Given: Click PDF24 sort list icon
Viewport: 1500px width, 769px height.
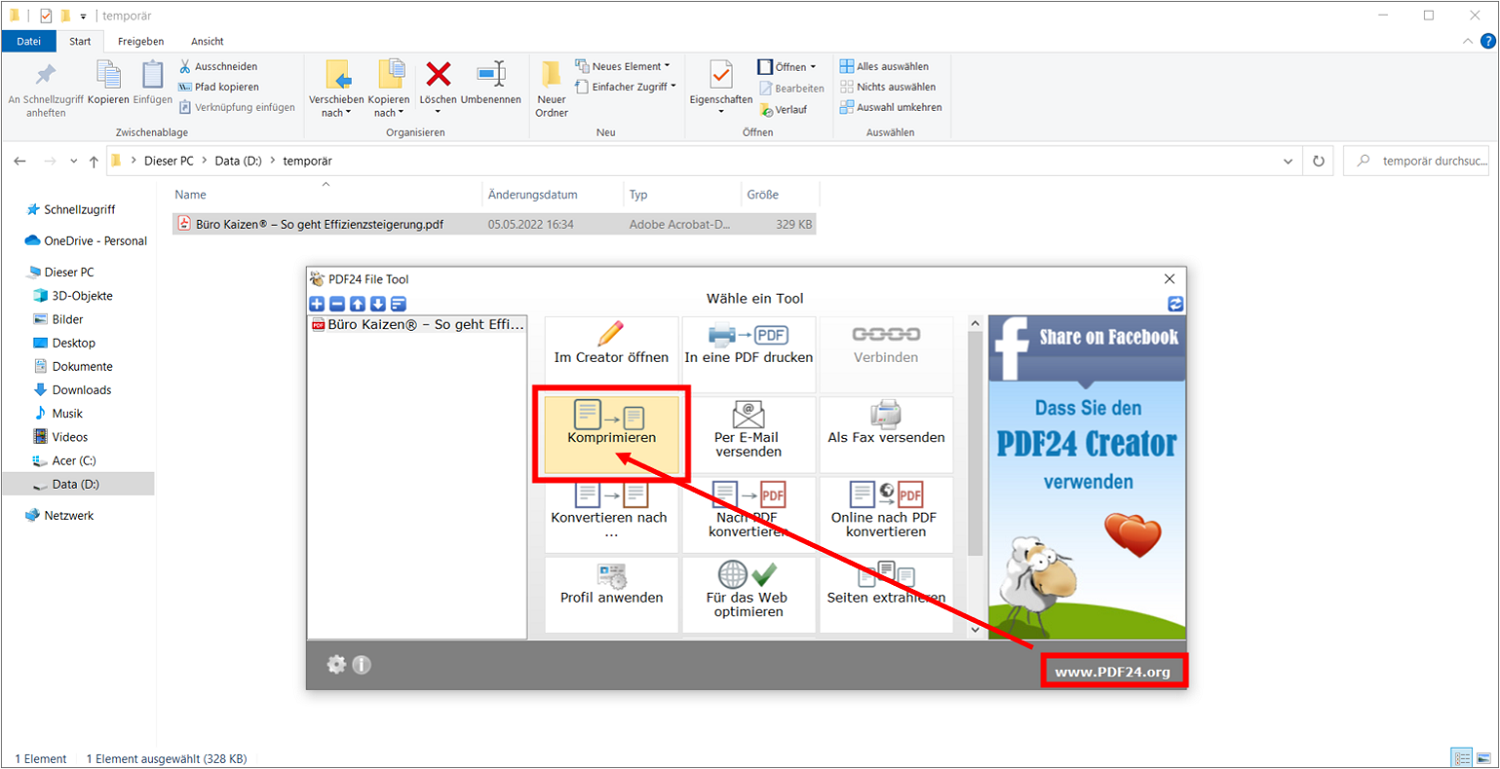Looking at the screenshot, I should [398, 304].
